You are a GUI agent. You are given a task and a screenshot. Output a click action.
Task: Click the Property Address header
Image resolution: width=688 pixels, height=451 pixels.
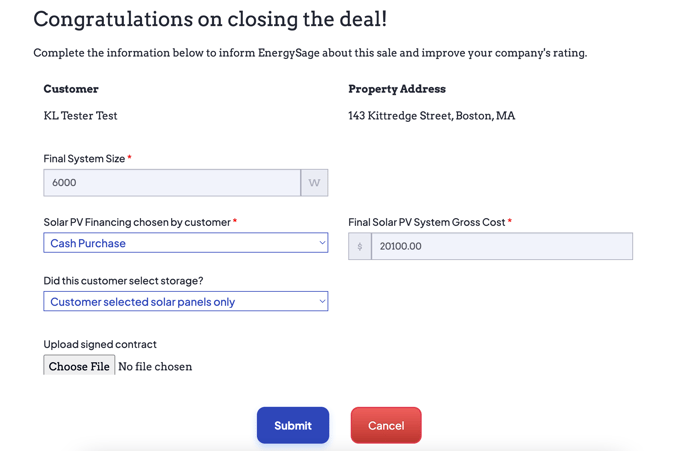point(397,89)
